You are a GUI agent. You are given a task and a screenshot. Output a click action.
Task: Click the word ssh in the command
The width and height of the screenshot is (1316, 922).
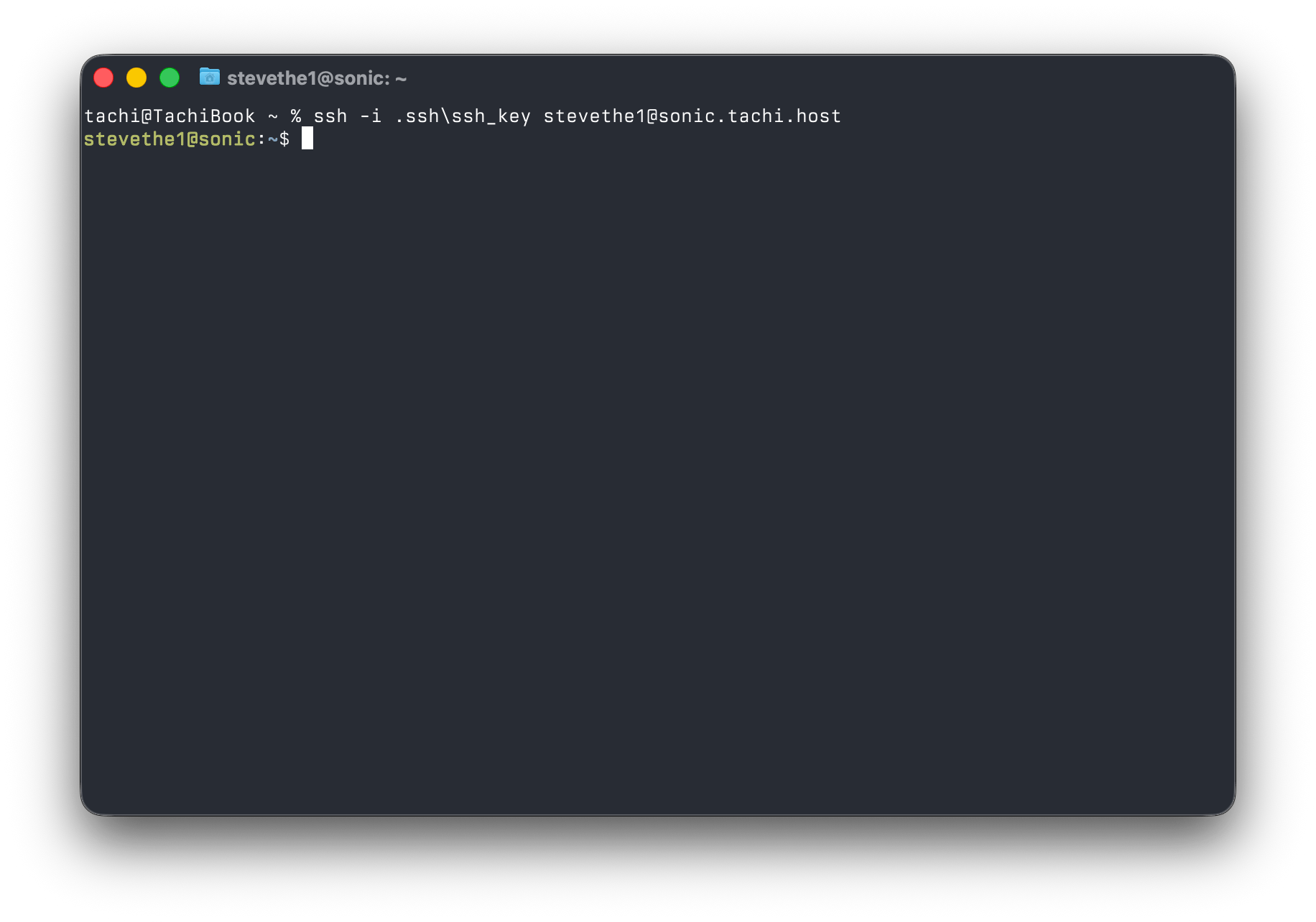coord(330,116)
